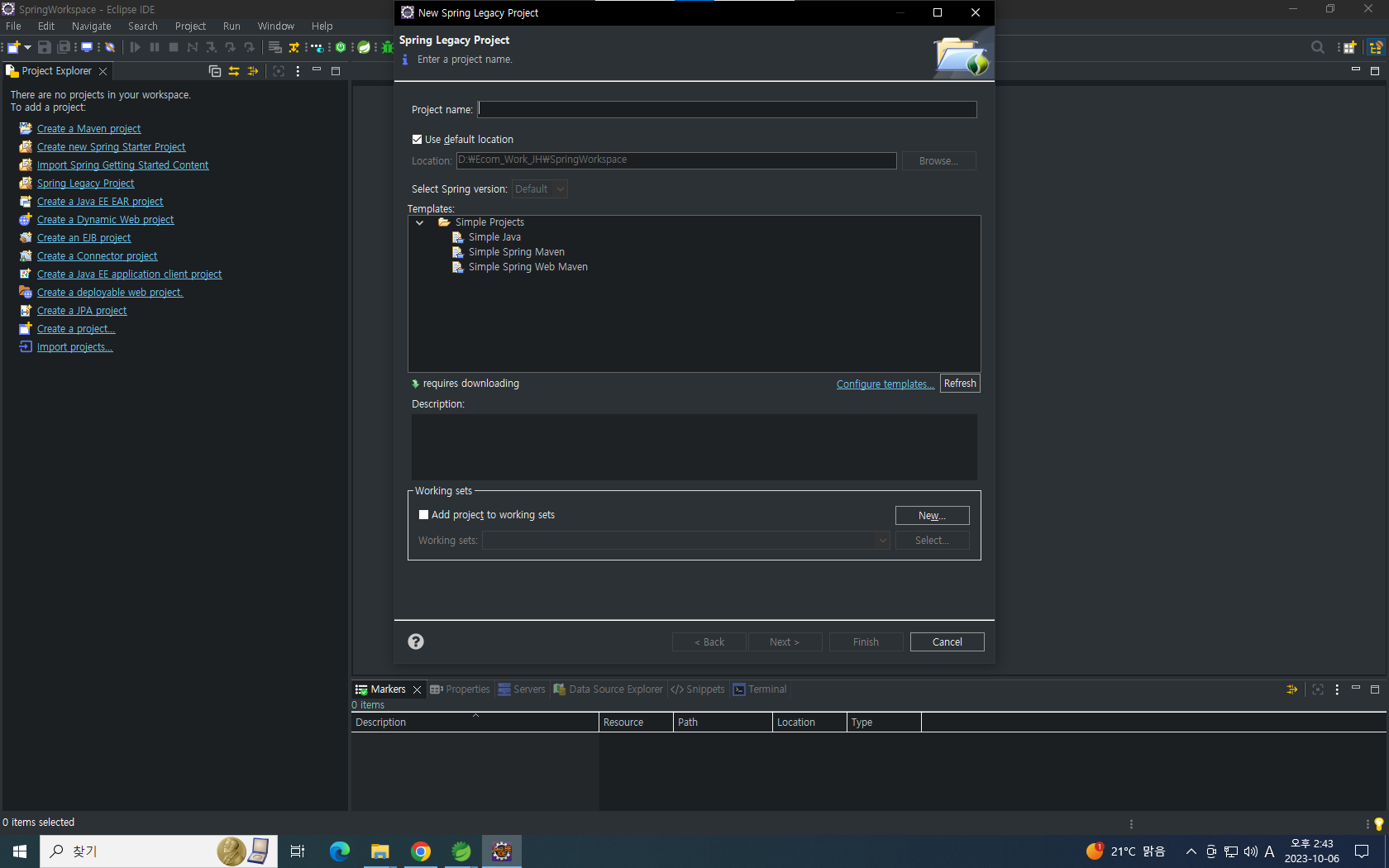Click the Cancel button in dialog
The height and width of the screenshot is (868, 1389).
[x=947, y=642]
